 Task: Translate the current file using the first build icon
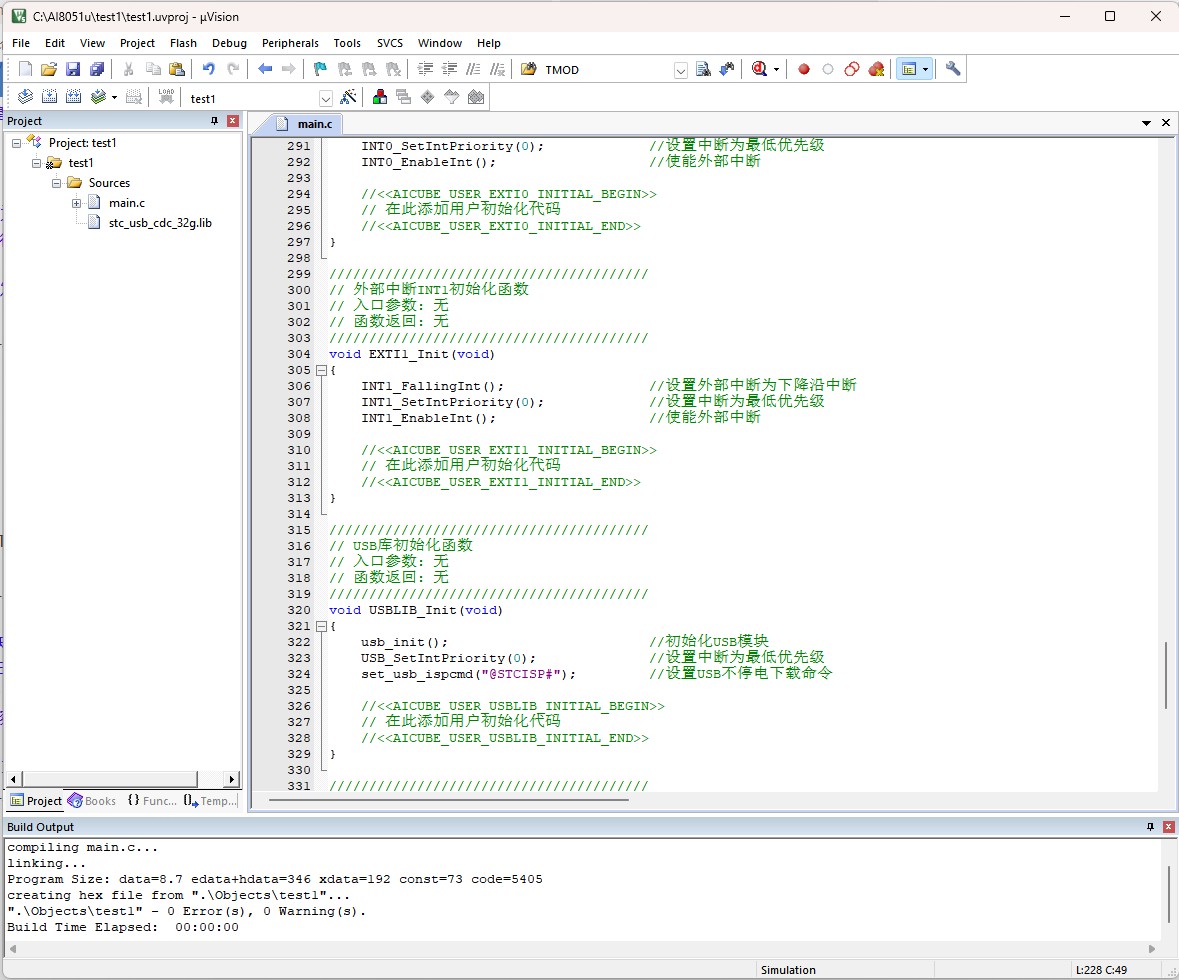point(26,97)
